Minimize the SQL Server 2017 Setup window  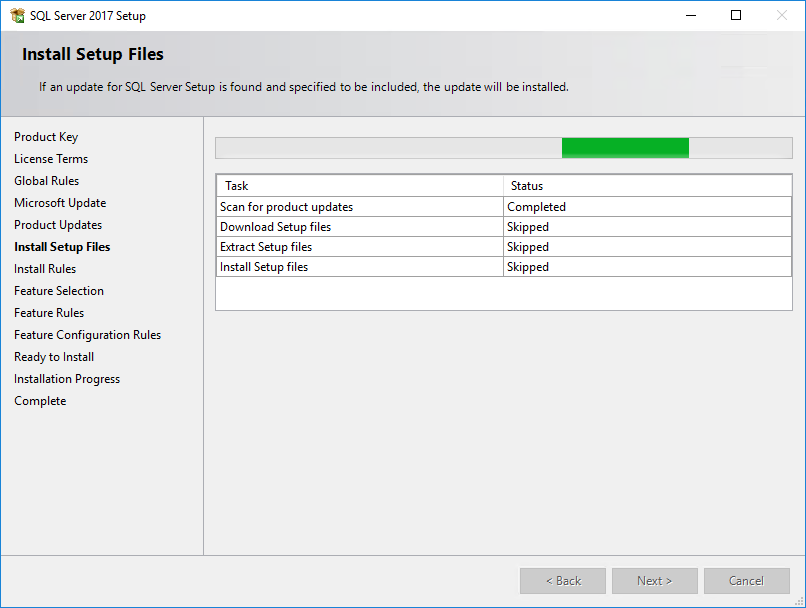pos(691,15)
